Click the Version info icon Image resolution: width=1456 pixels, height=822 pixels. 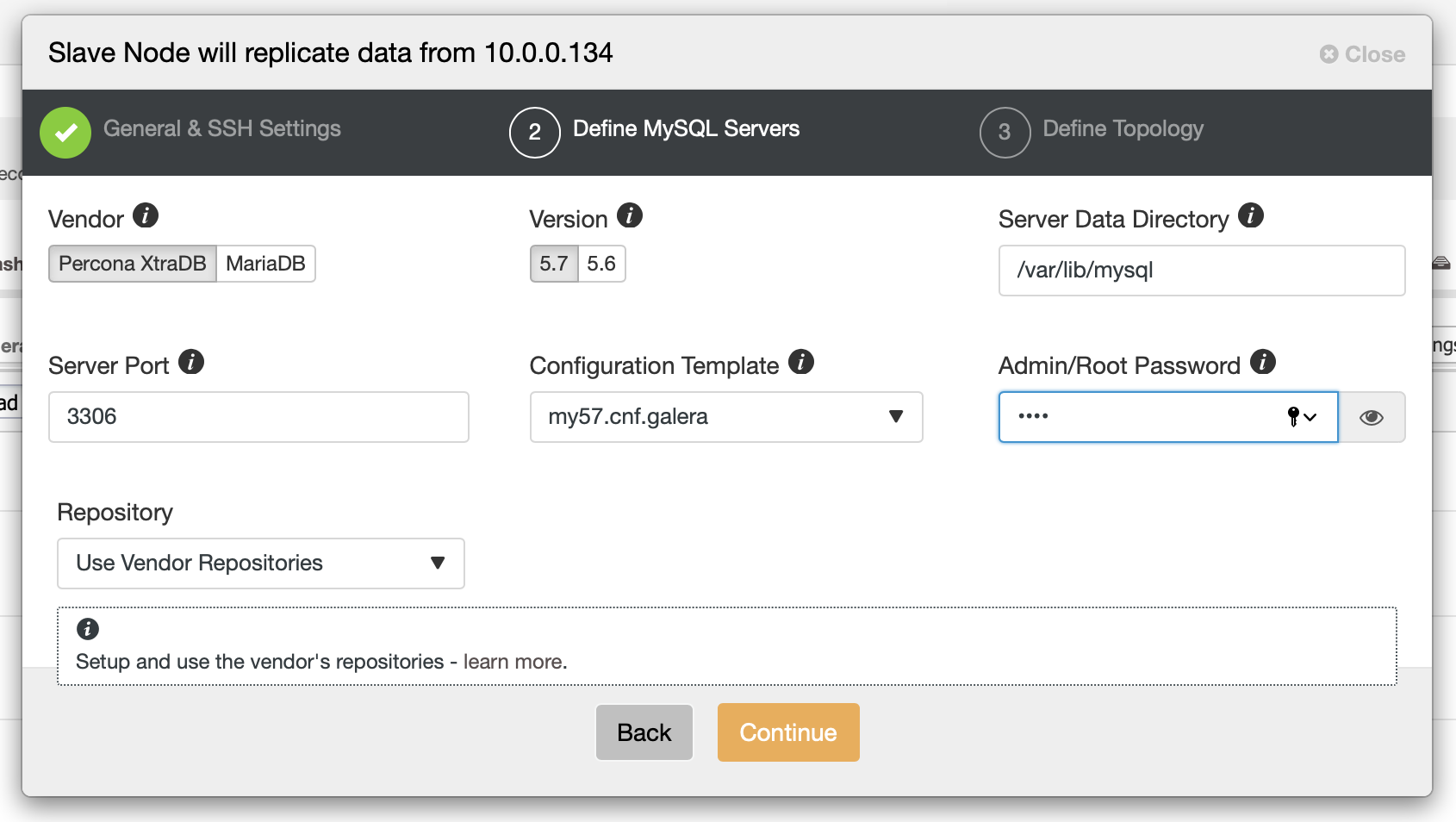[x=630, y=215]
